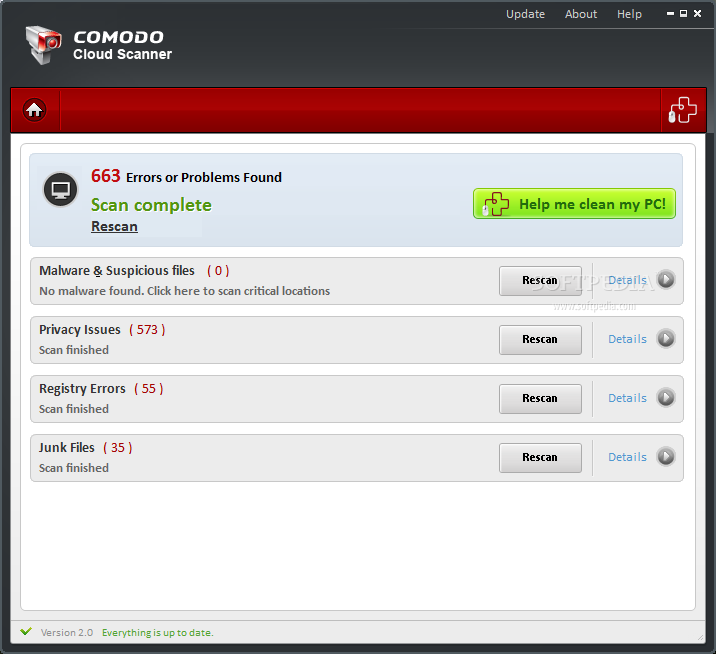Click the 'Malware & Suspicious files' heading

click(x=117, y=271)
